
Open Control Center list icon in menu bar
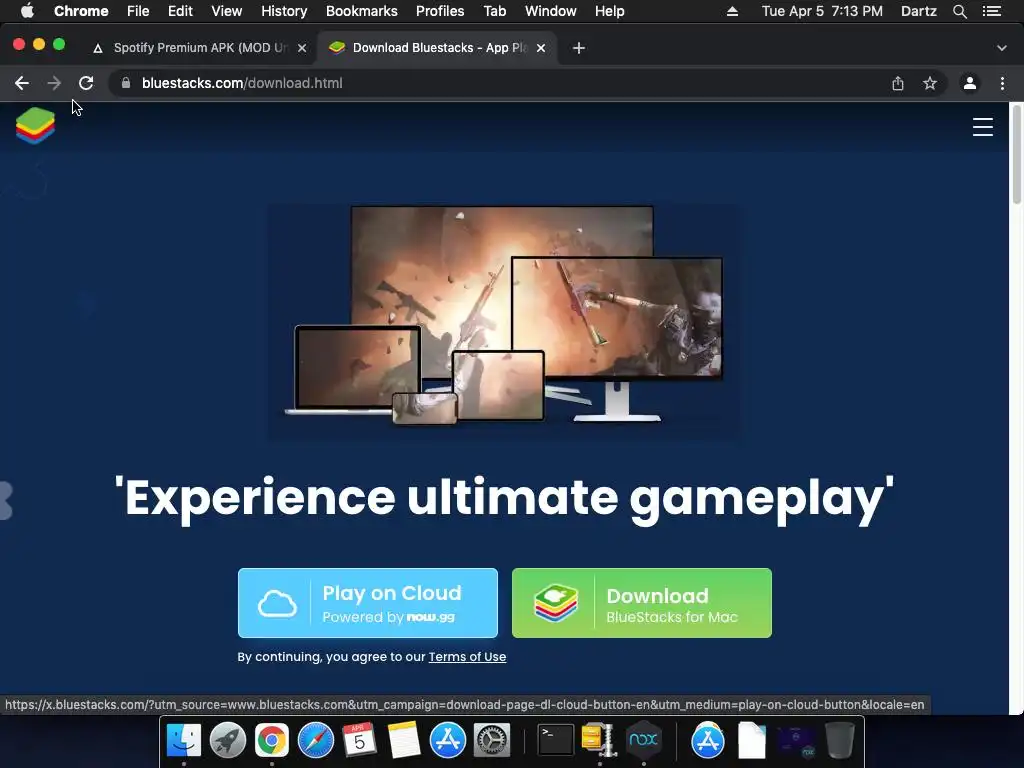point(992,11)
